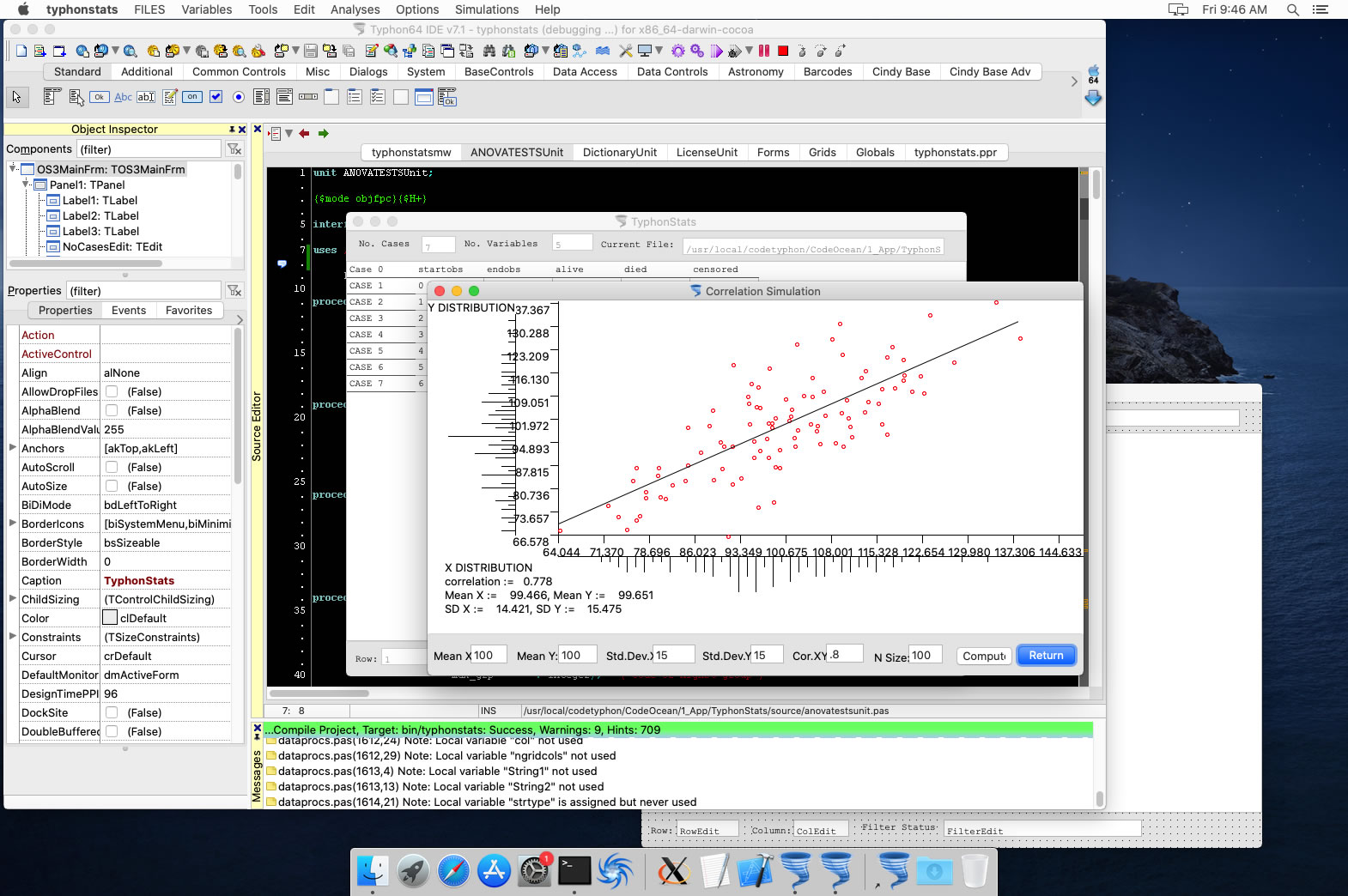Click the Compute button in Correlation Simulation
Viewport: 1348px width, 896px height.
pyautogui.click(x=984, y=656)
